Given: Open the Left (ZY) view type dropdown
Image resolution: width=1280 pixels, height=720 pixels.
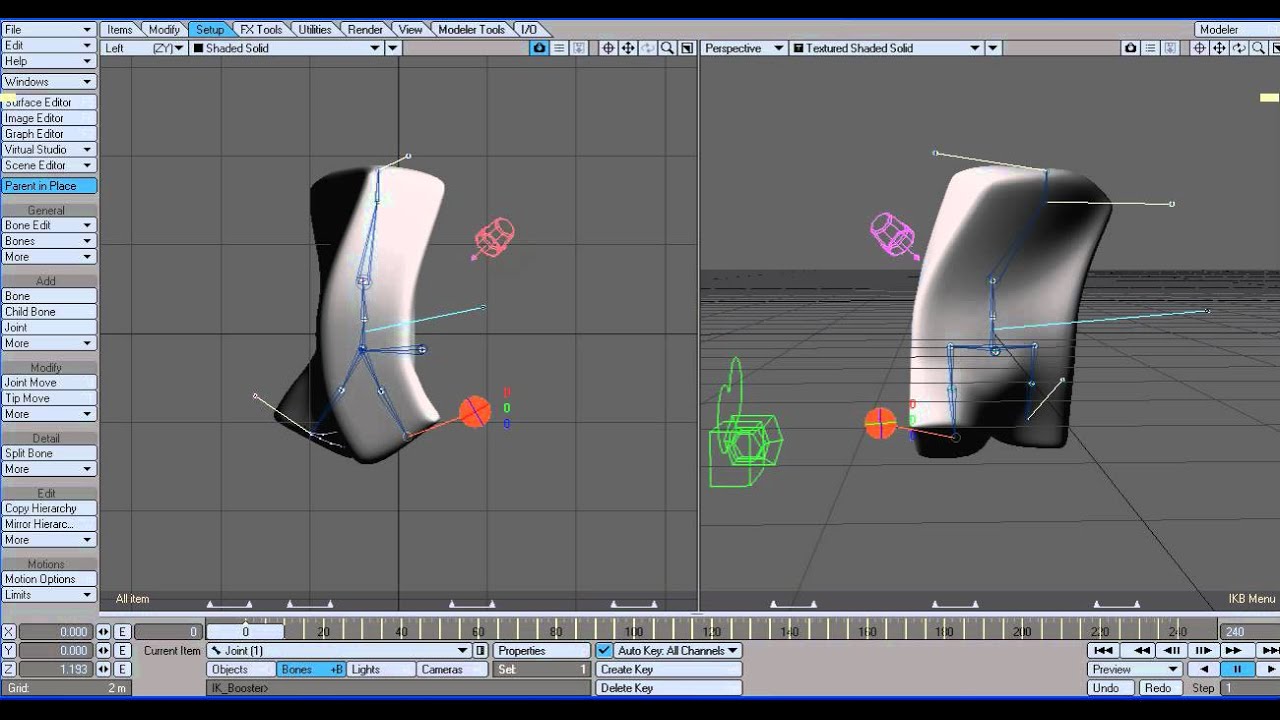Looking at the screenshot, I should tap(145, 48).
